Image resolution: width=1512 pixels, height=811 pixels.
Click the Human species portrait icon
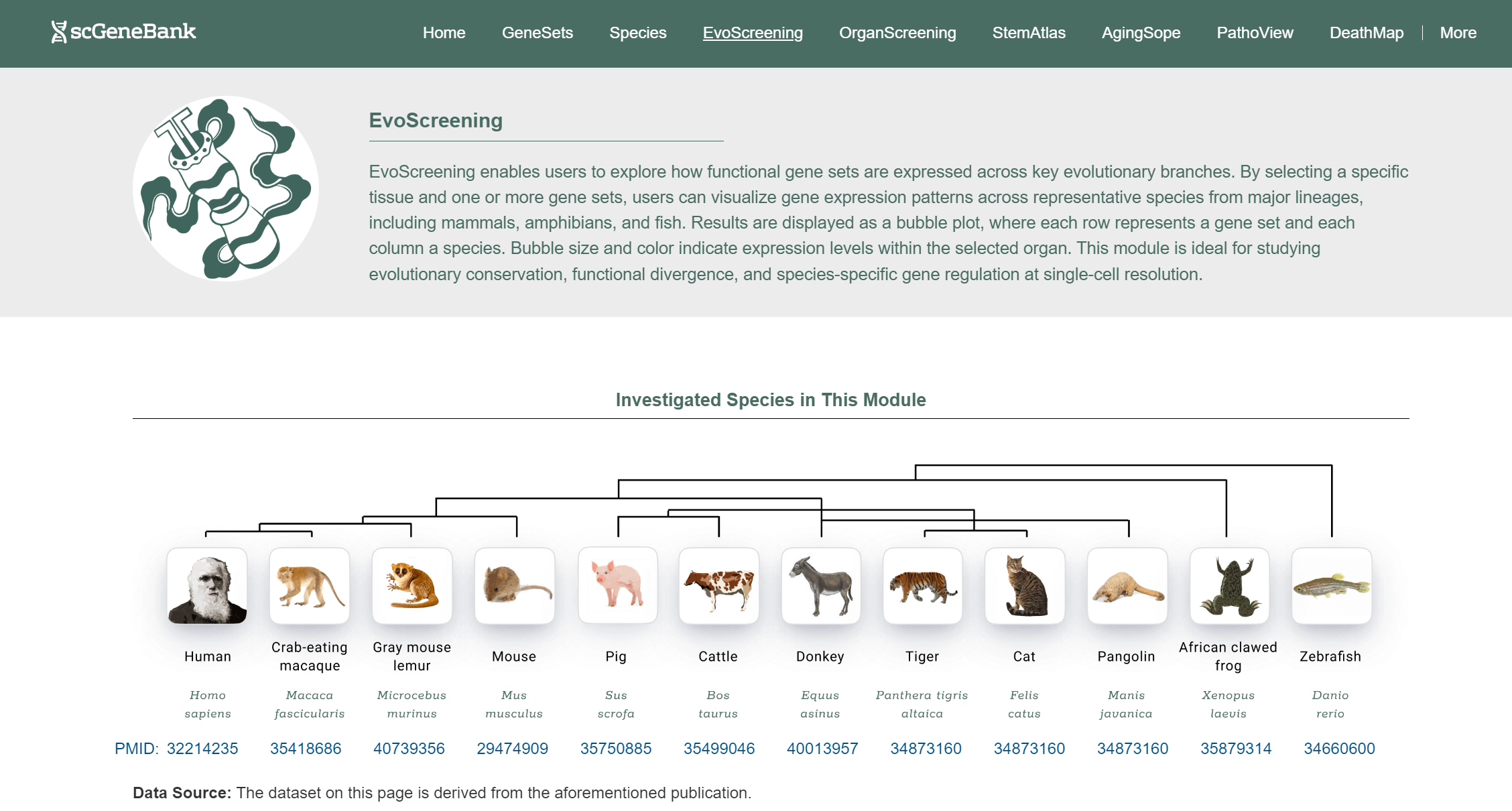pos(207,586)
